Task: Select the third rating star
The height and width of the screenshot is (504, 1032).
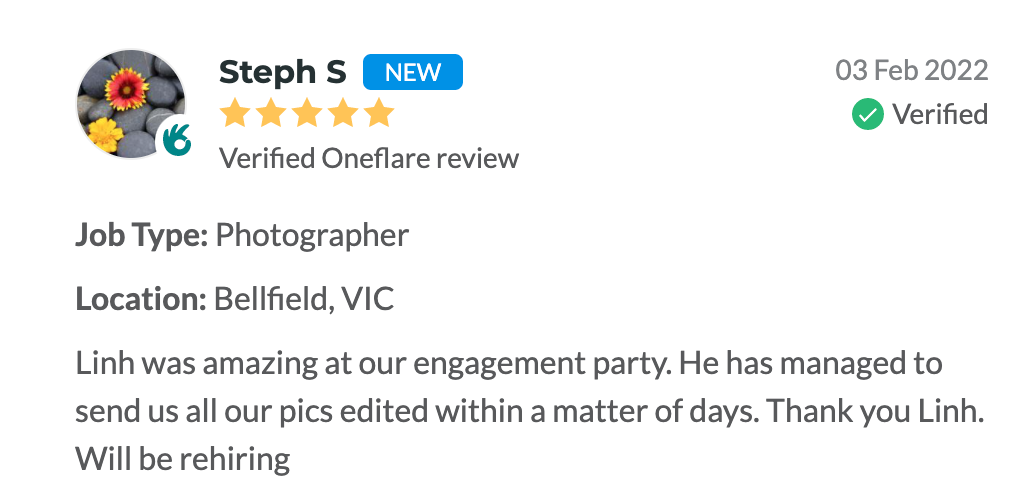Action: 307,114
